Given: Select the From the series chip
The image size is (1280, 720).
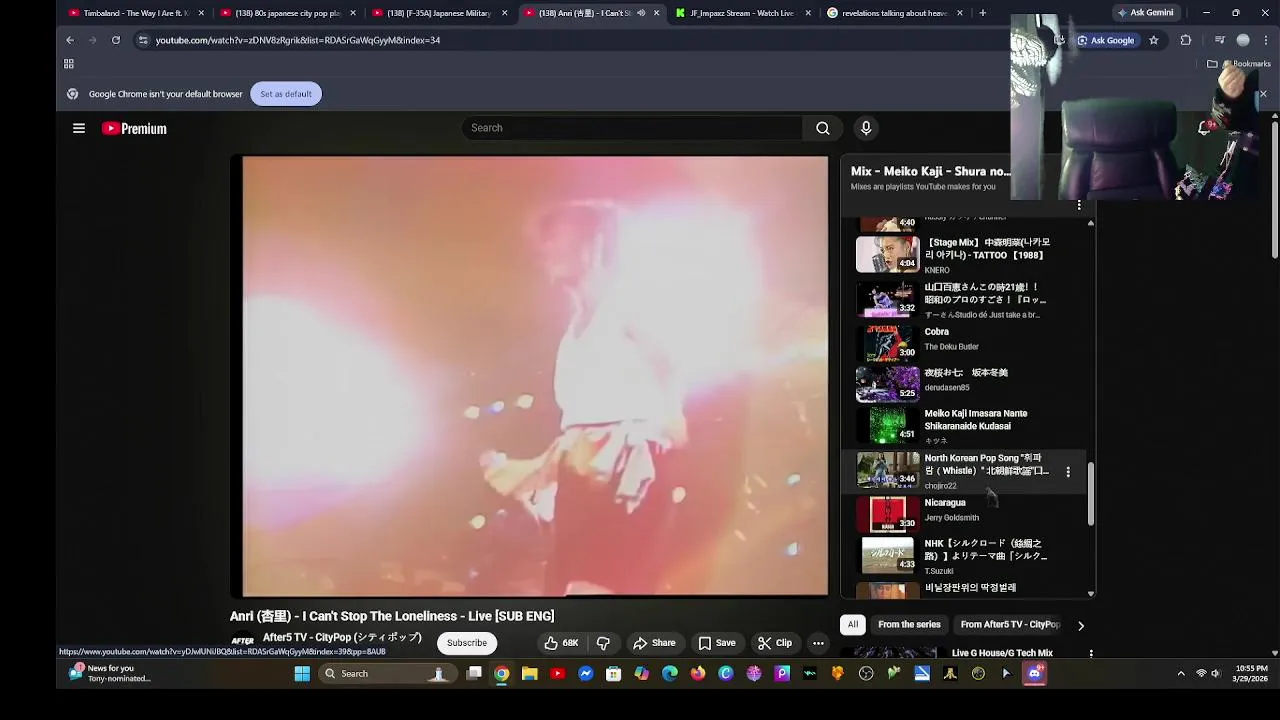Looking at the screenshot, I should [909, 625].
